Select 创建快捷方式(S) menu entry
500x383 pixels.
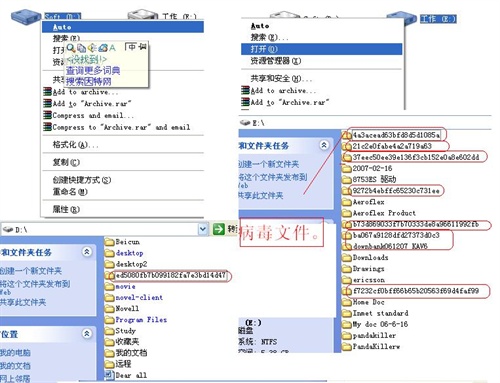point(82,180)
